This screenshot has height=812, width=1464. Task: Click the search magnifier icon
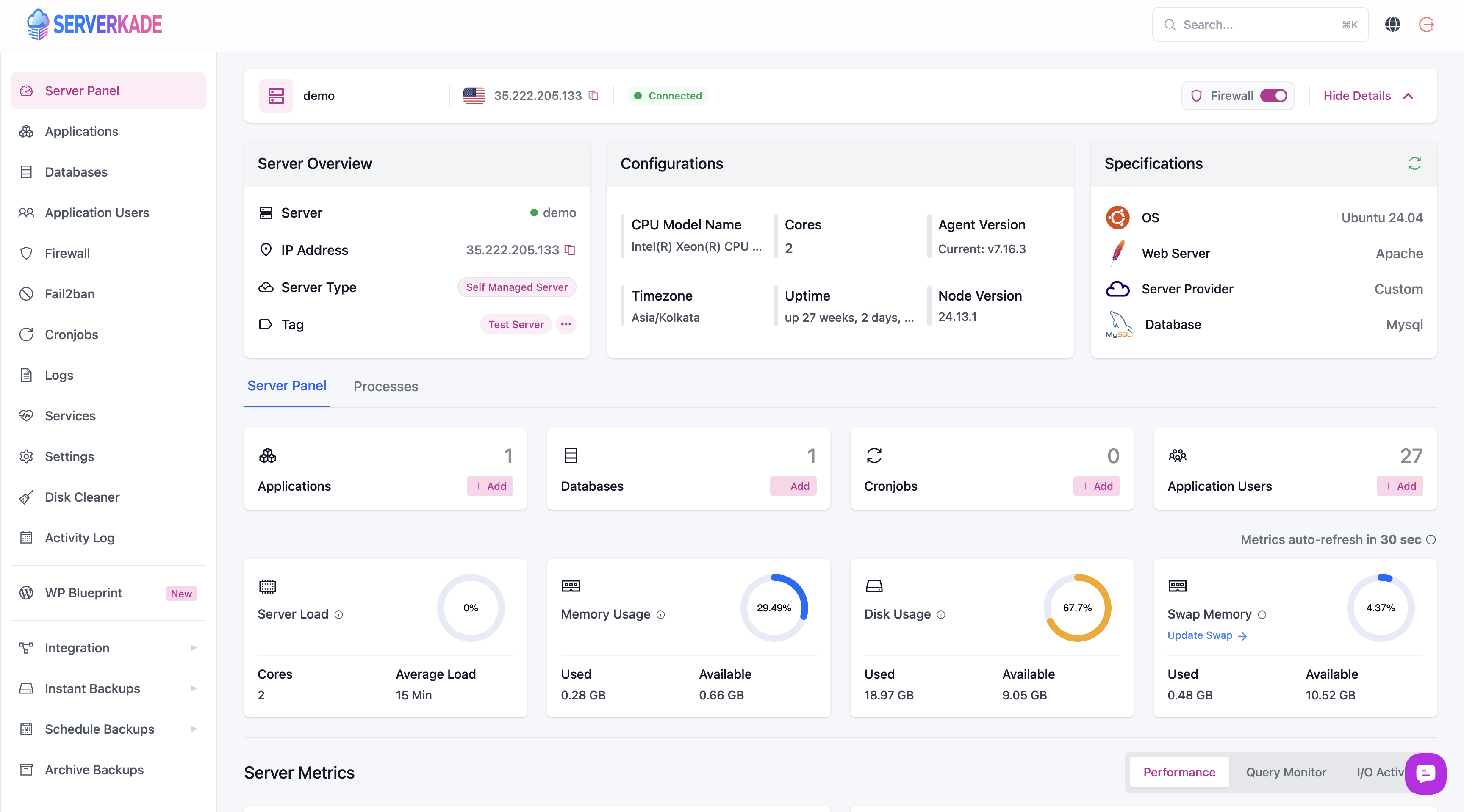click(1170, 25)
